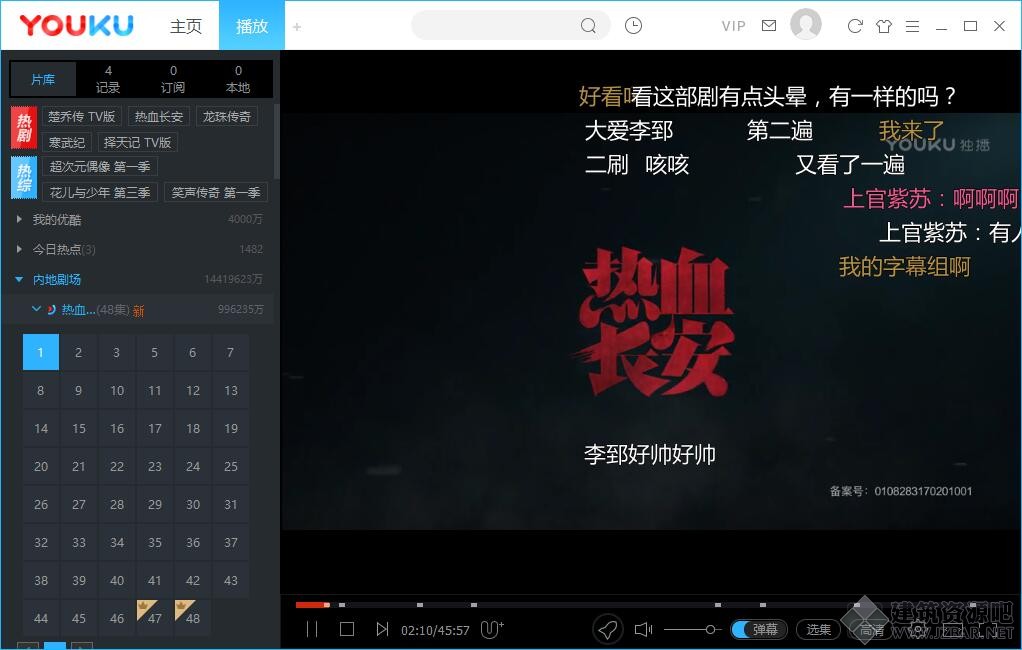Open the skin shirt icon
The height and width of the screenshot is (650, 1022).
pos(884,26)
